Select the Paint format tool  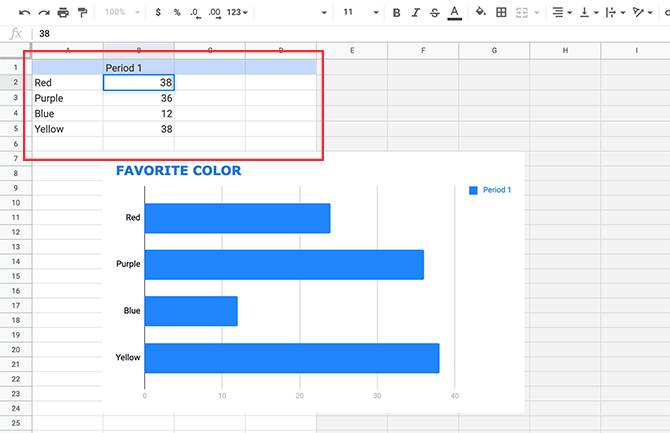[x=82, y=12]
